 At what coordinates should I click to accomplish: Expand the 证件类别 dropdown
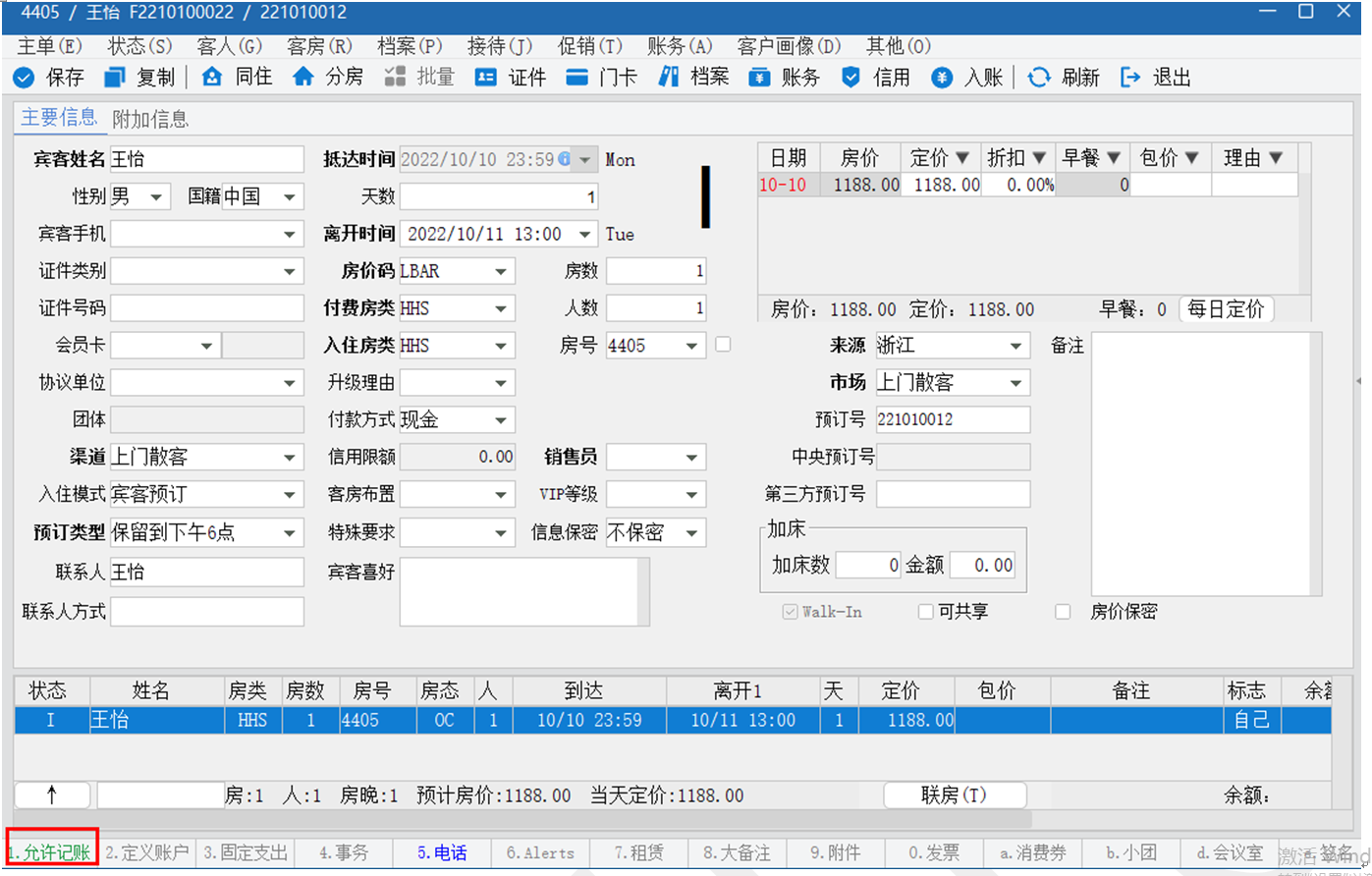291,271
